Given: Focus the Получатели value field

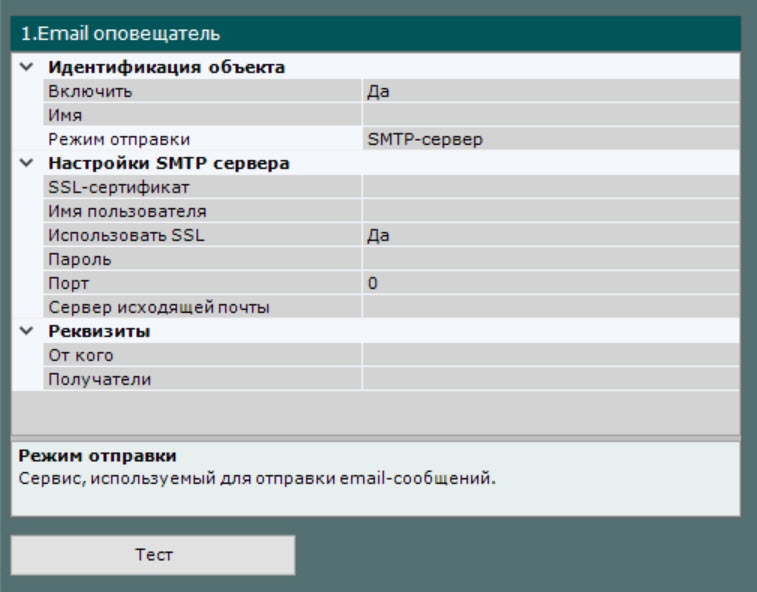Looking at the screenshot, I should click(550, 380).
